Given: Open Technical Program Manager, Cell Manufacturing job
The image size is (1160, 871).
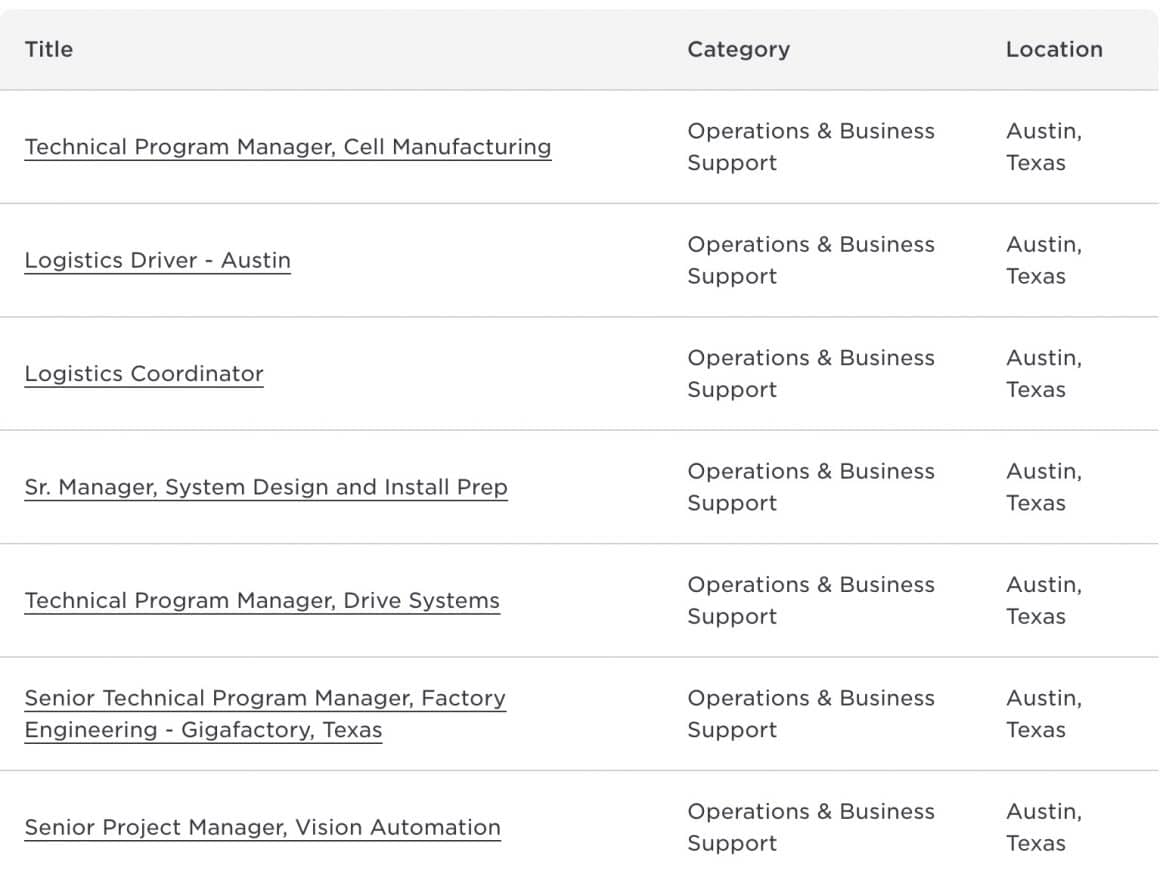Looking at the screenshot, I should point(288,147).
